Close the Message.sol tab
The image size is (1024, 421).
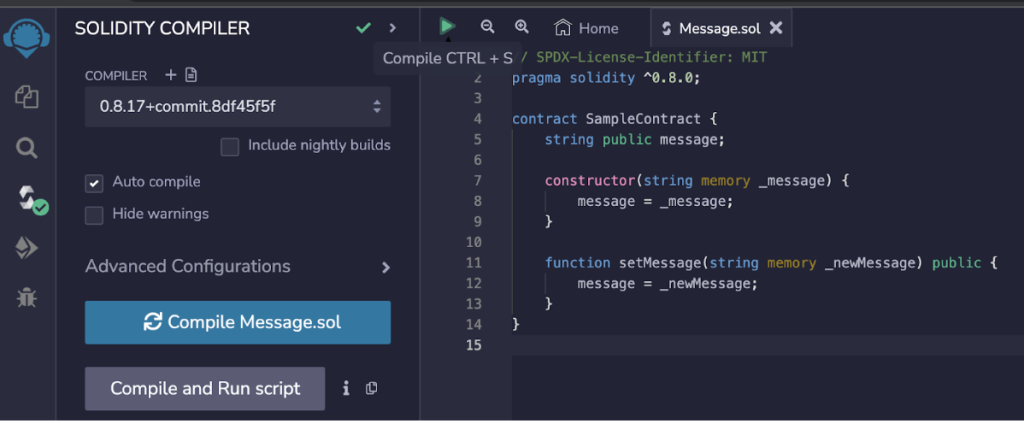click(776, 28)
